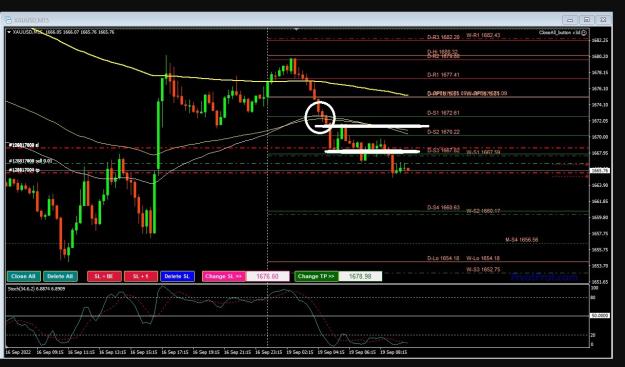Click the green Change TP >> button

click(316, 276)
